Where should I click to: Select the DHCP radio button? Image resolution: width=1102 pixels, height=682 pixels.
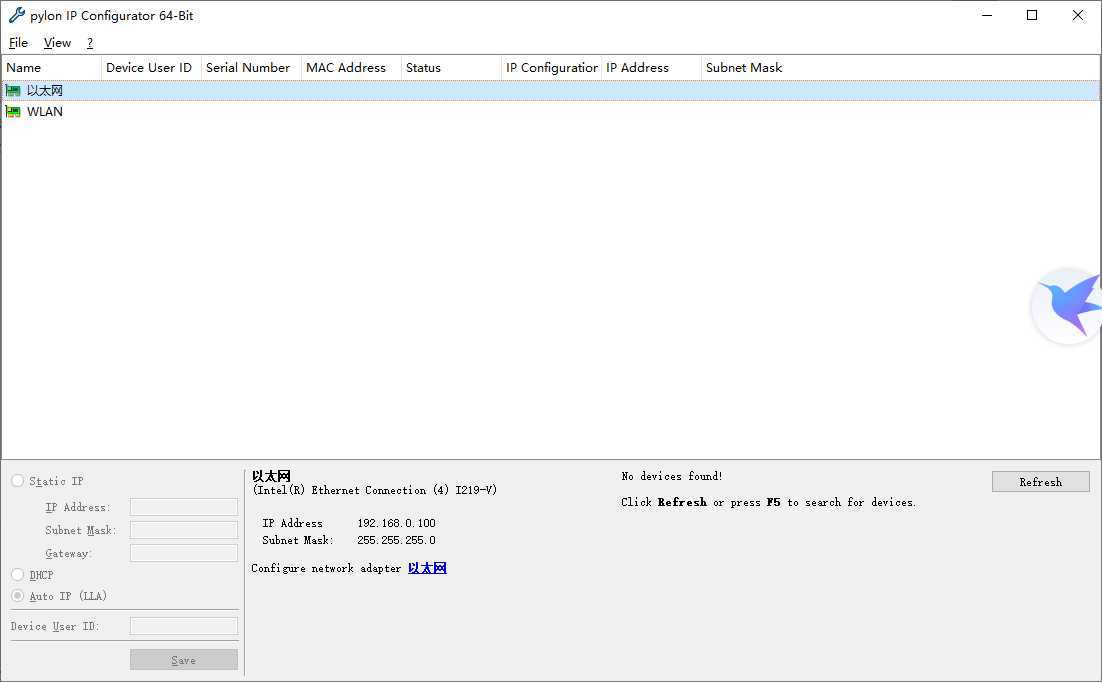tap(18, 575)
